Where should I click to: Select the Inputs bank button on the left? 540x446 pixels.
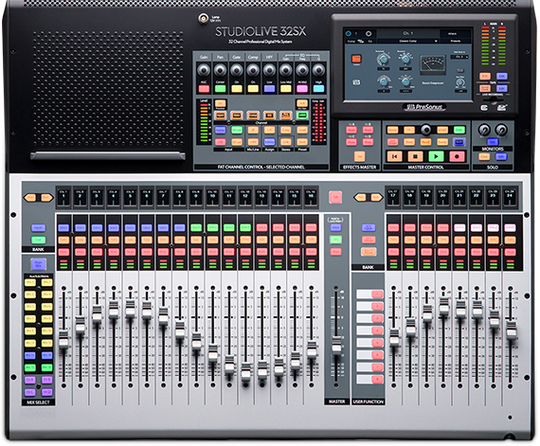pos(38,228)
